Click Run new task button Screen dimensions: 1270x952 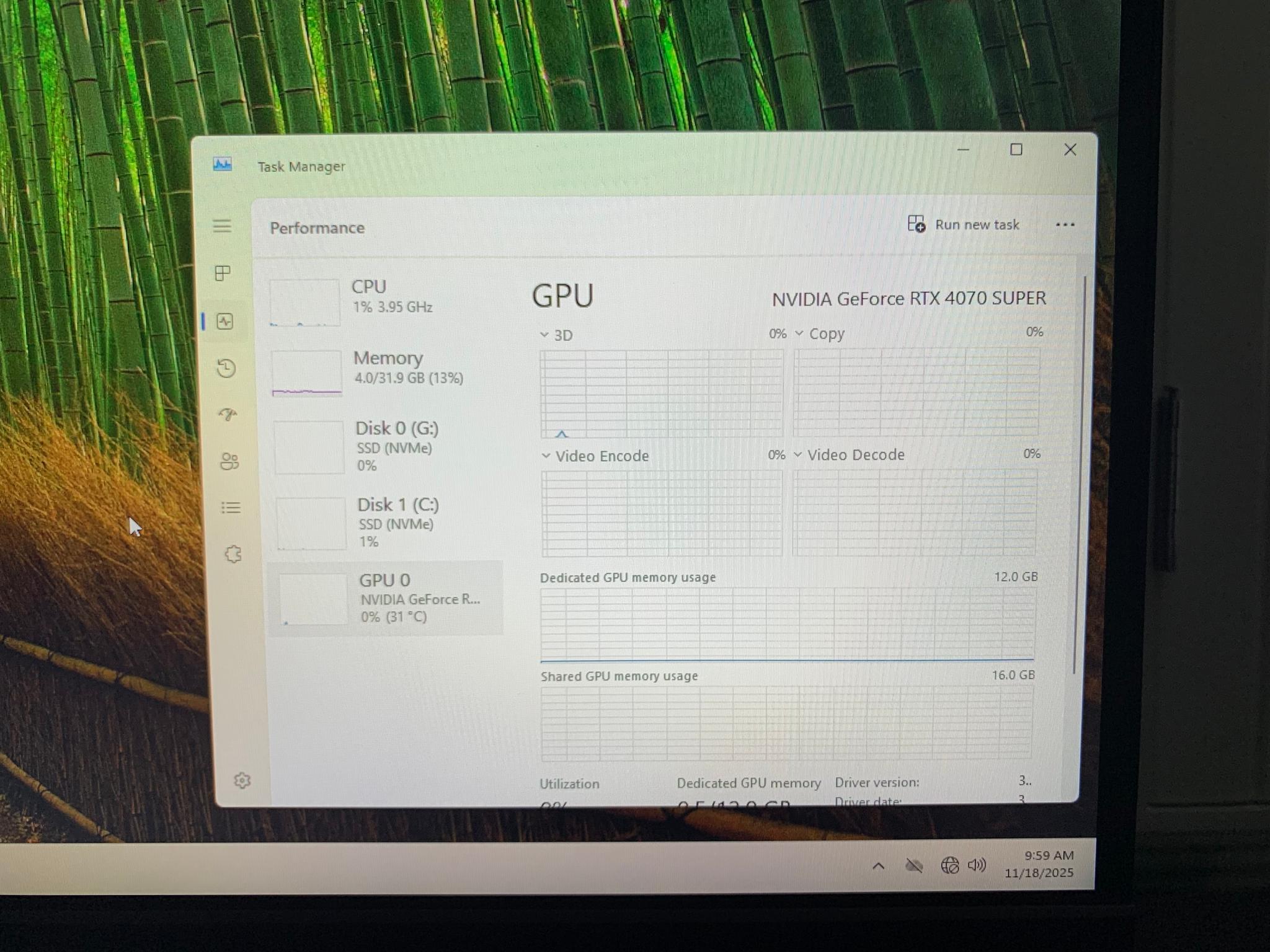coord(964,224)
